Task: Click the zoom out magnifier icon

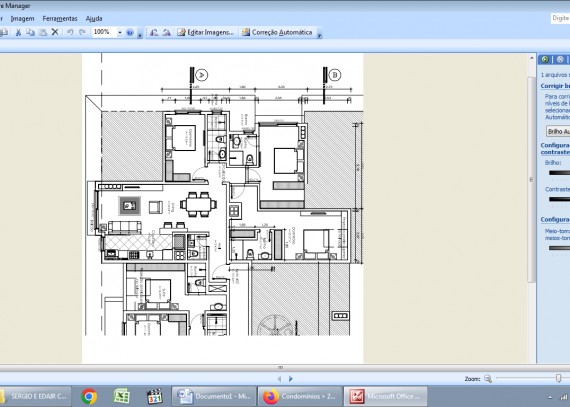Action: tap(488, 379)
